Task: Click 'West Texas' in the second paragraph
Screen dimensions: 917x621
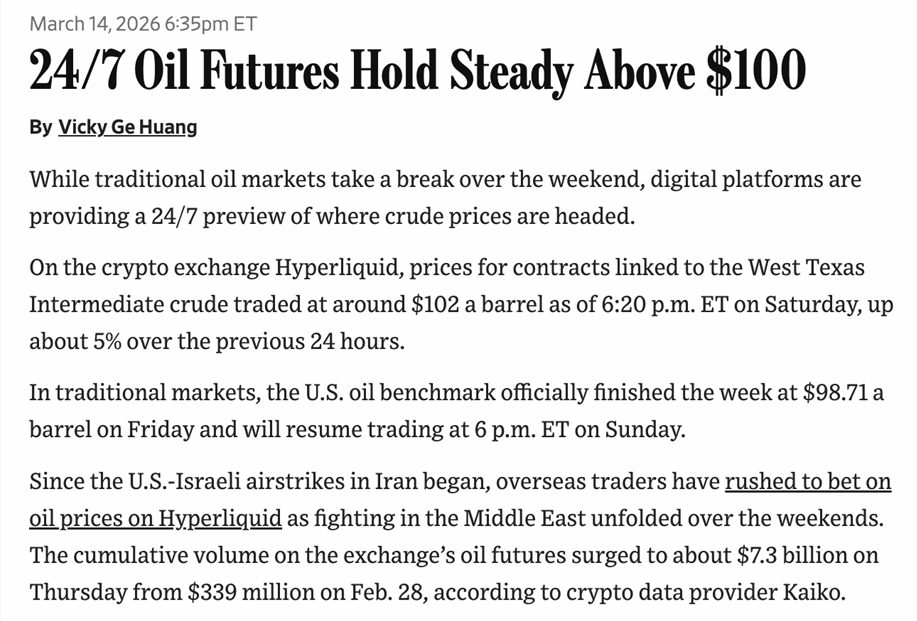Action: (806, 267)
